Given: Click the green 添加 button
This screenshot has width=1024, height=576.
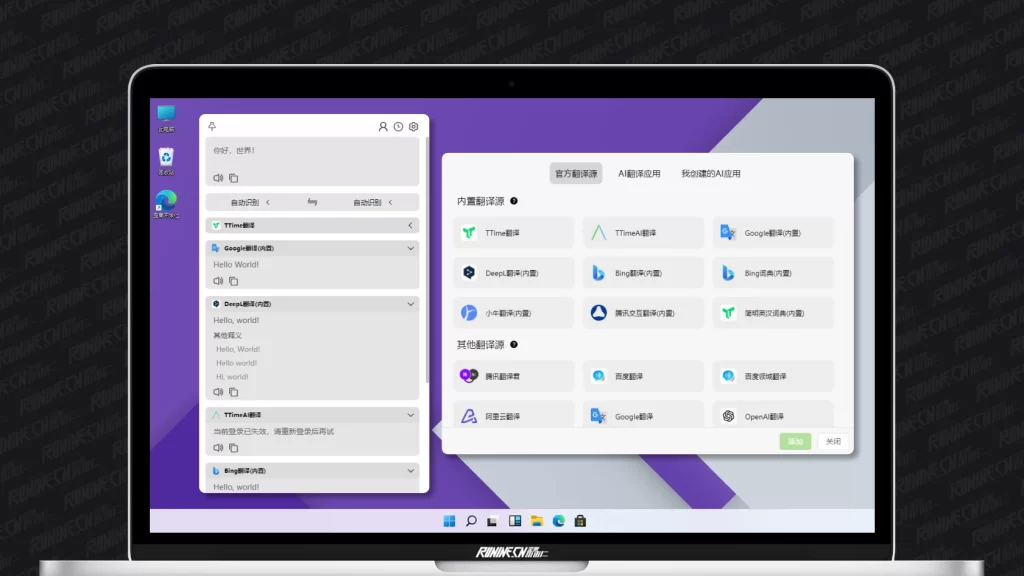Looking at the screenshot, I should [795, 441].
